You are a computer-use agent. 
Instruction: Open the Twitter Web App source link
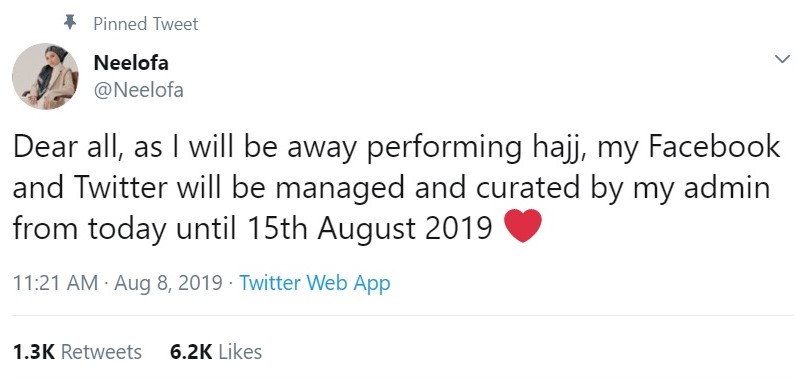(315, 283)
